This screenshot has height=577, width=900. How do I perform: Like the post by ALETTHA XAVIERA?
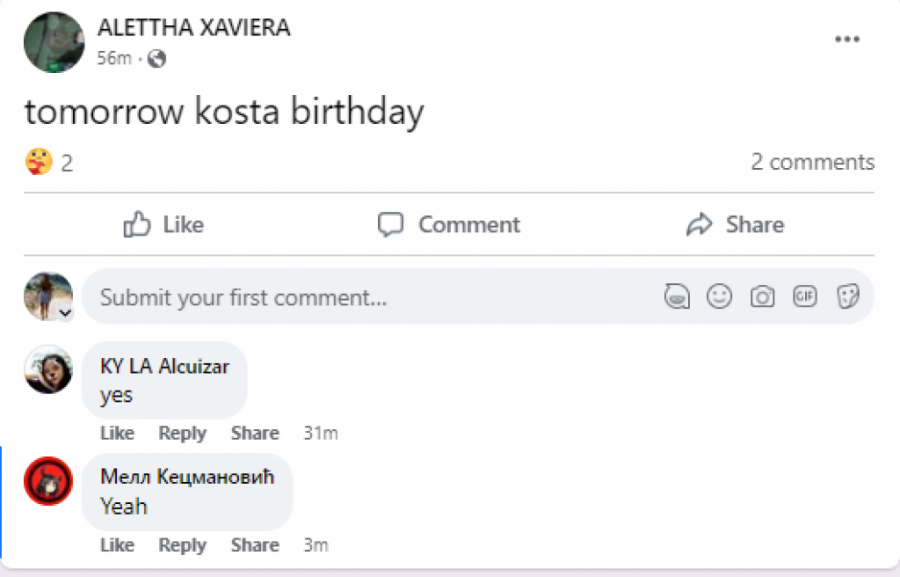tap(163, 225)
